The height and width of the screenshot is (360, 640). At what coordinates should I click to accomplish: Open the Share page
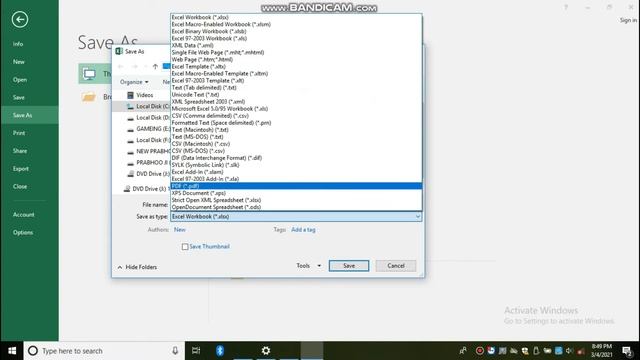tap(20, 151)
